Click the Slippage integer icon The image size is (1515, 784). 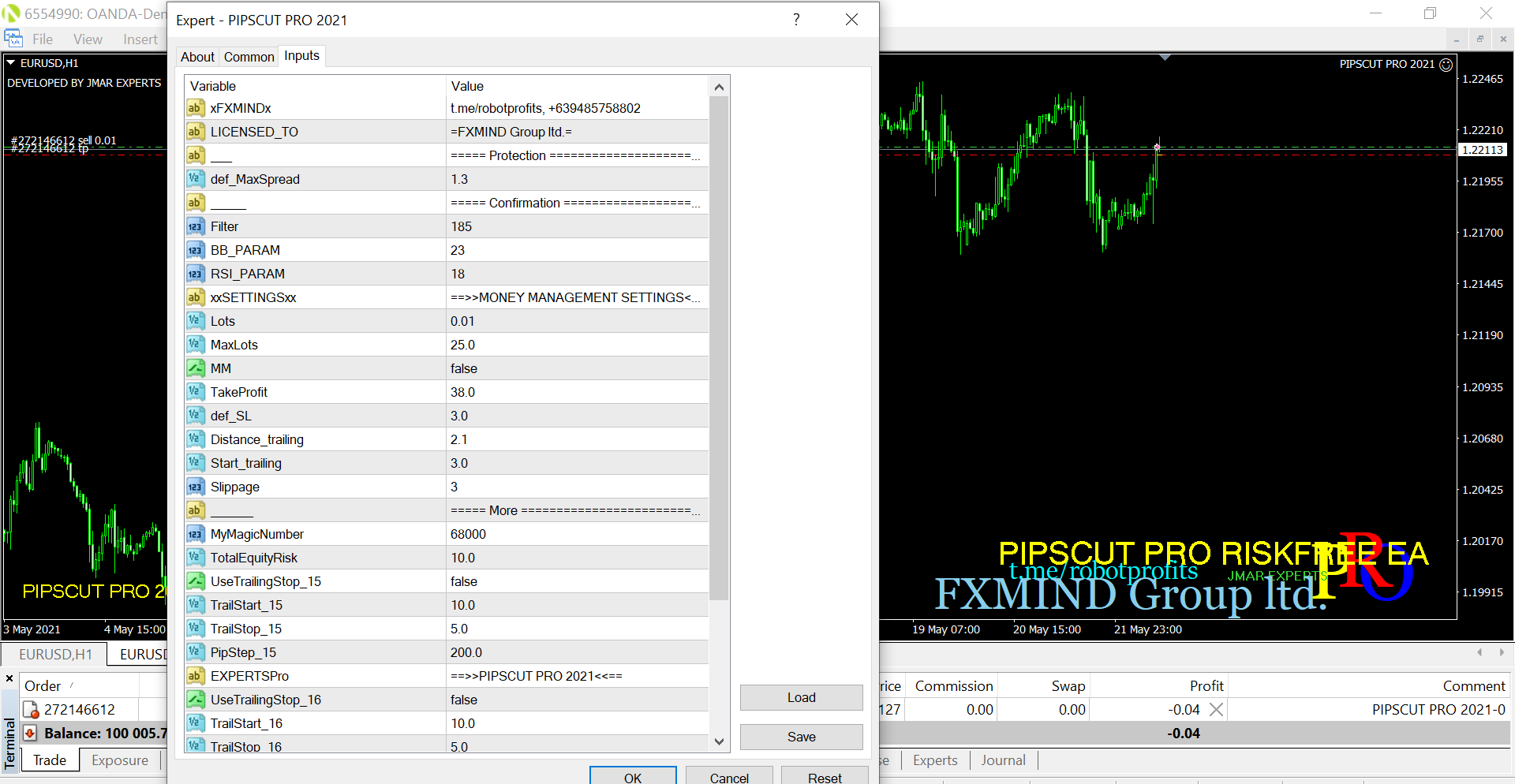pos(195,487)
